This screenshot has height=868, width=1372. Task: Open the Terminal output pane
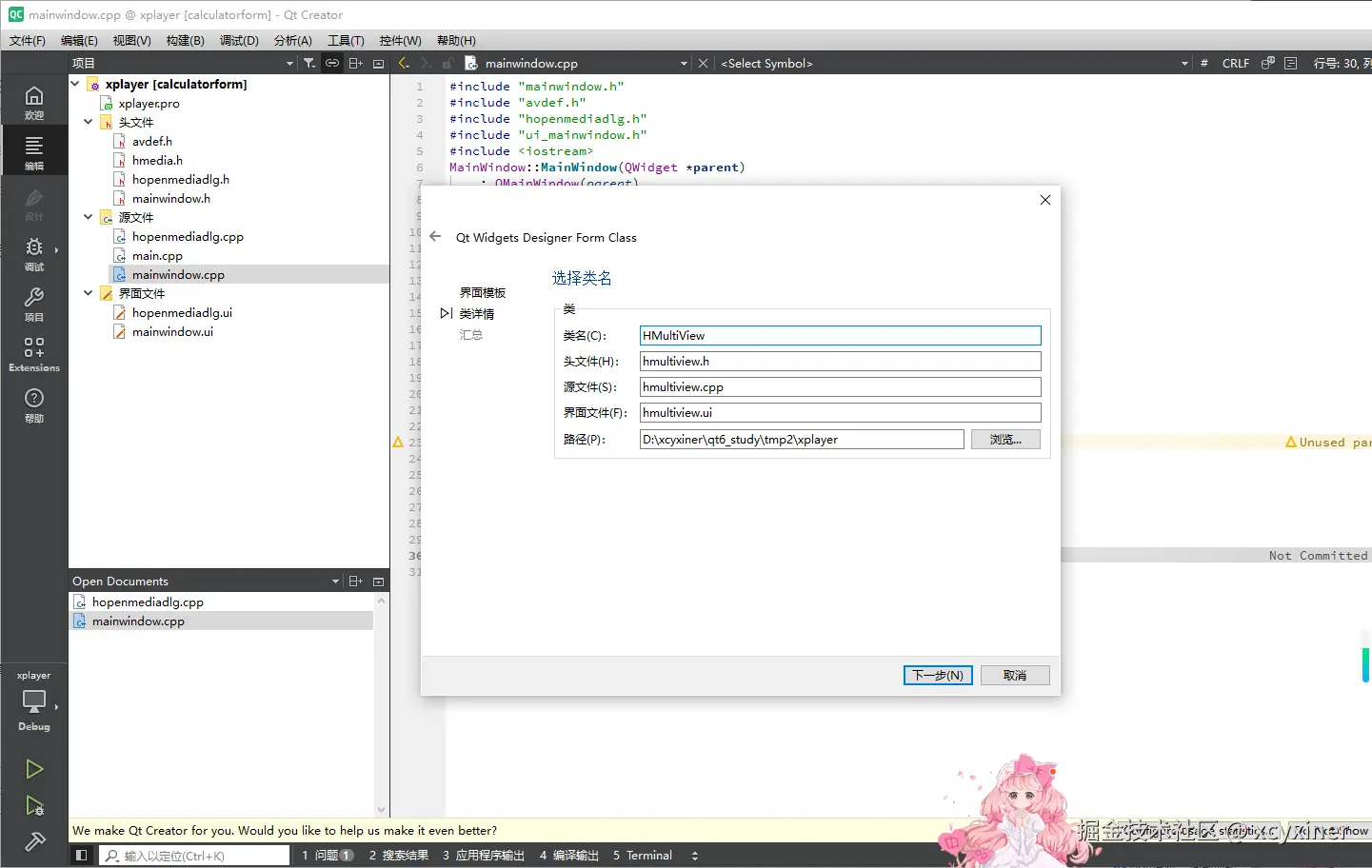[x=643, y=856]
